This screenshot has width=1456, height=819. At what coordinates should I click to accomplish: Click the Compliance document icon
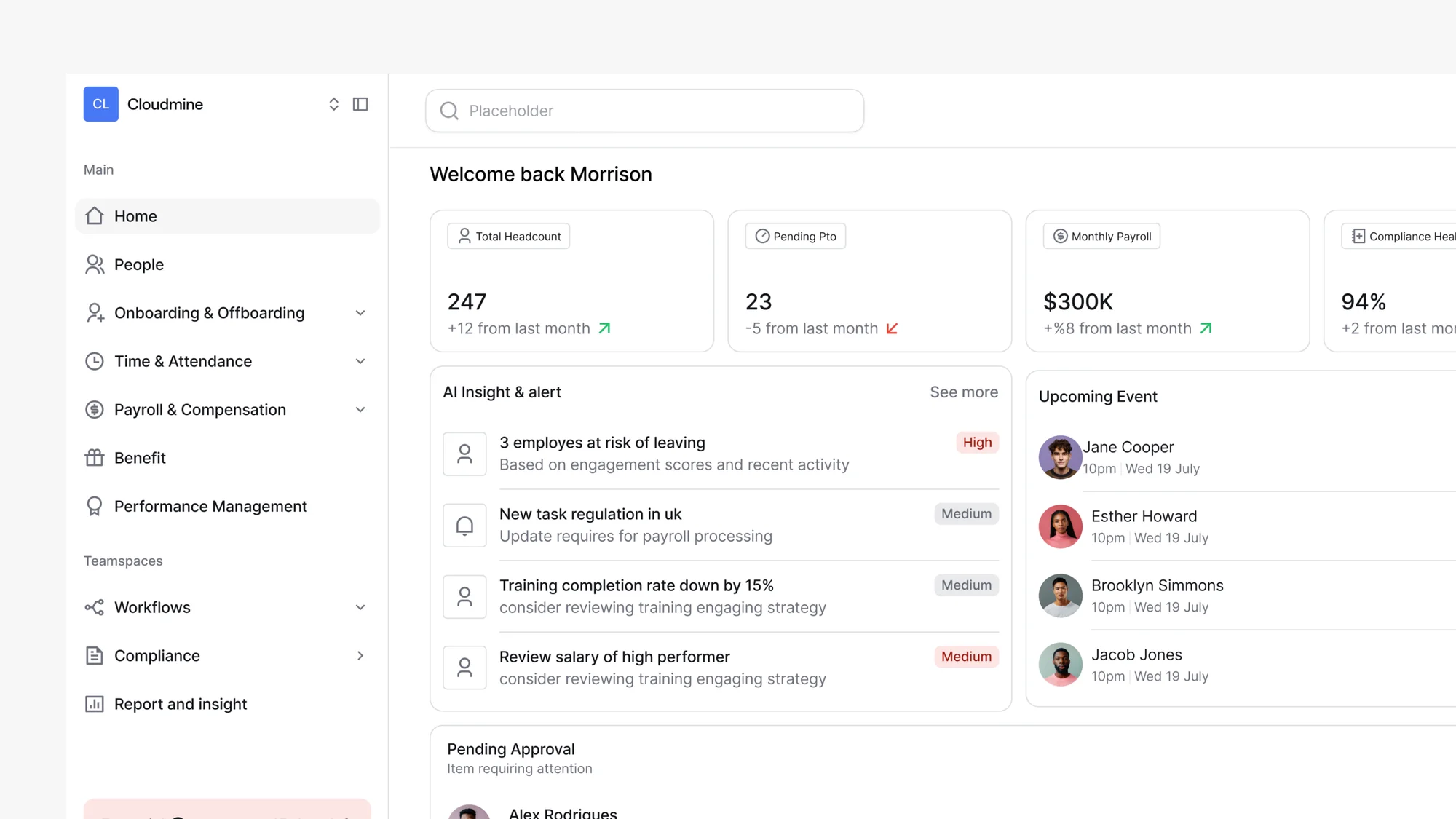[x=95, y=656]
